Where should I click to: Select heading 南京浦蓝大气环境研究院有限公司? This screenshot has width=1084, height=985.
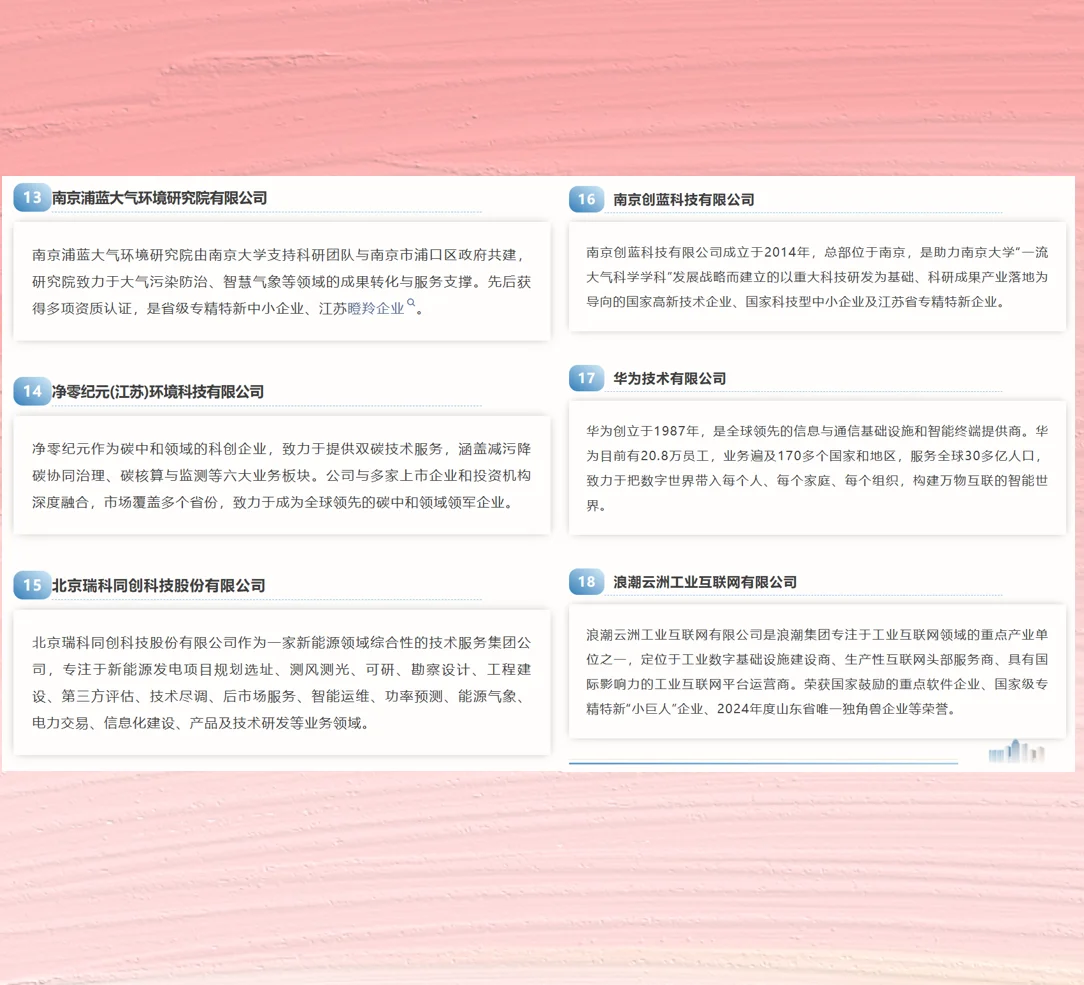(160, 198)
